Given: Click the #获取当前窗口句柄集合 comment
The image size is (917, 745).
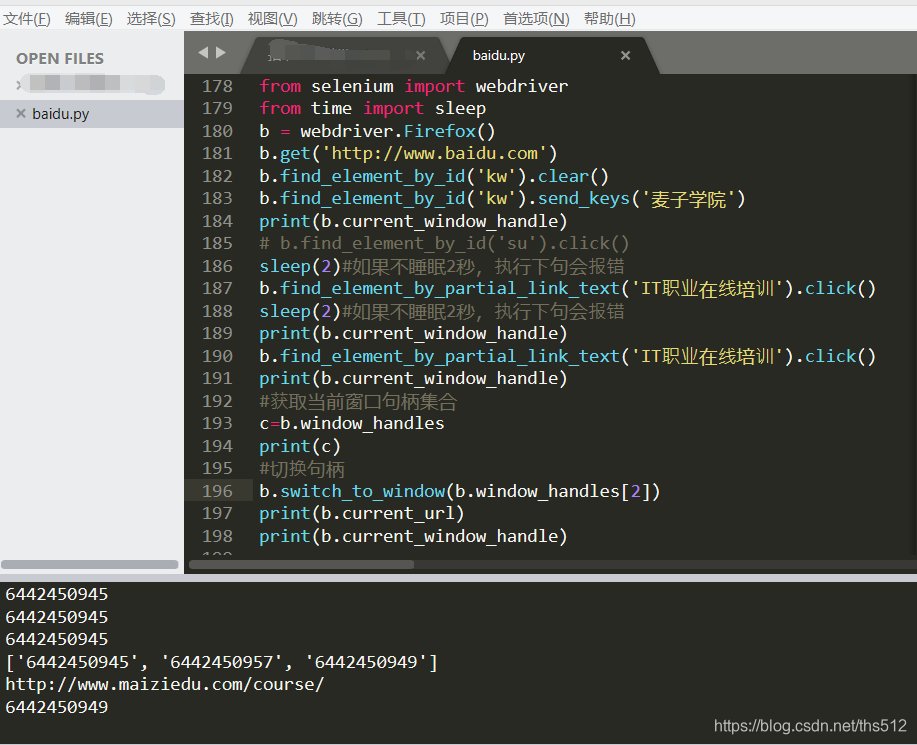Looking at the screenshot, I should pos(358,402).
